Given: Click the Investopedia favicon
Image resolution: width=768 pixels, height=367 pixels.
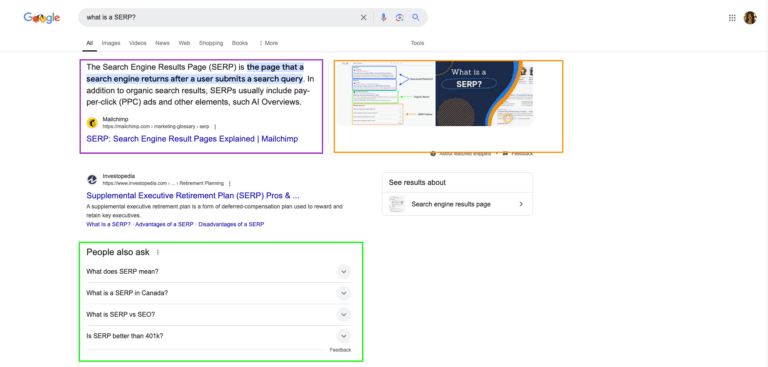Looking at the screenshot, I should tap(92, 179).
